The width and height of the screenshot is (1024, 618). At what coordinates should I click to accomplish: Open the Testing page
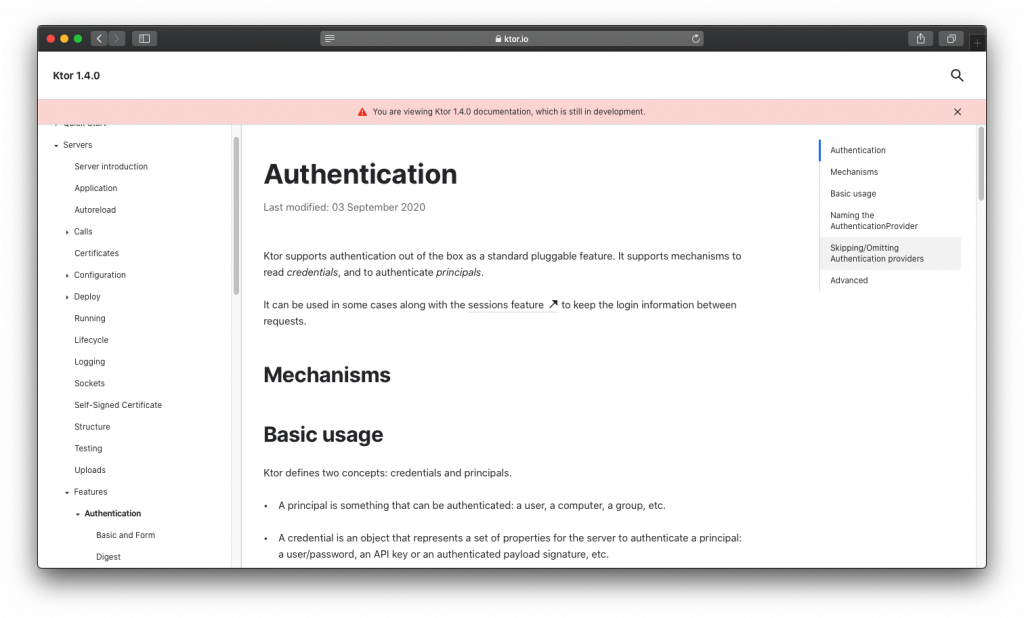pyautogui.click(x=88, y=448)
